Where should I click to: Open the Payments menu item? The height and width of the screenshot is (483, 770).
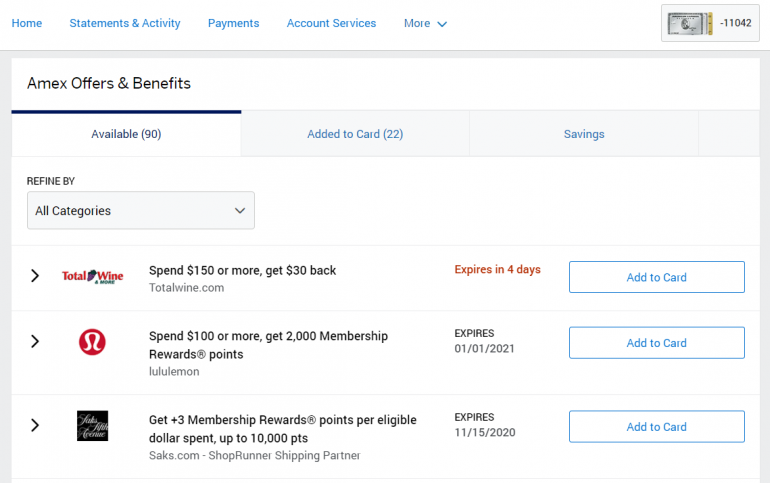[233, 23]
